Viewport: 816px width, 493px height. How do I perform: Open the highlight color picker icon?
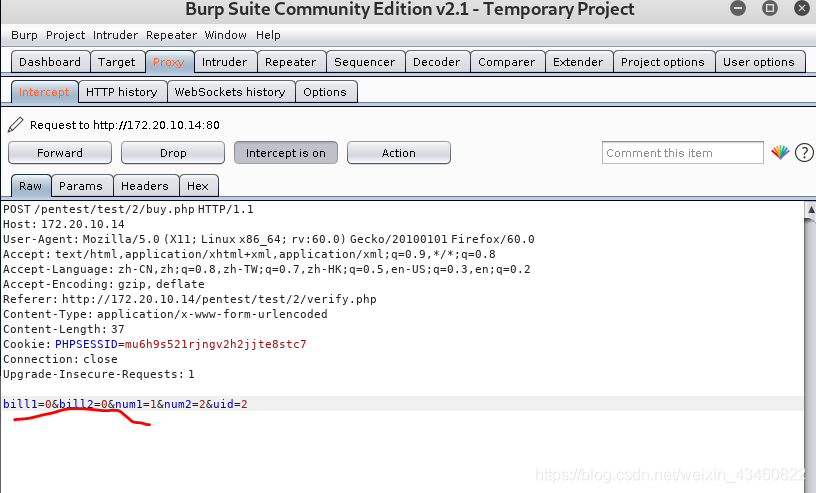point(780,153)
